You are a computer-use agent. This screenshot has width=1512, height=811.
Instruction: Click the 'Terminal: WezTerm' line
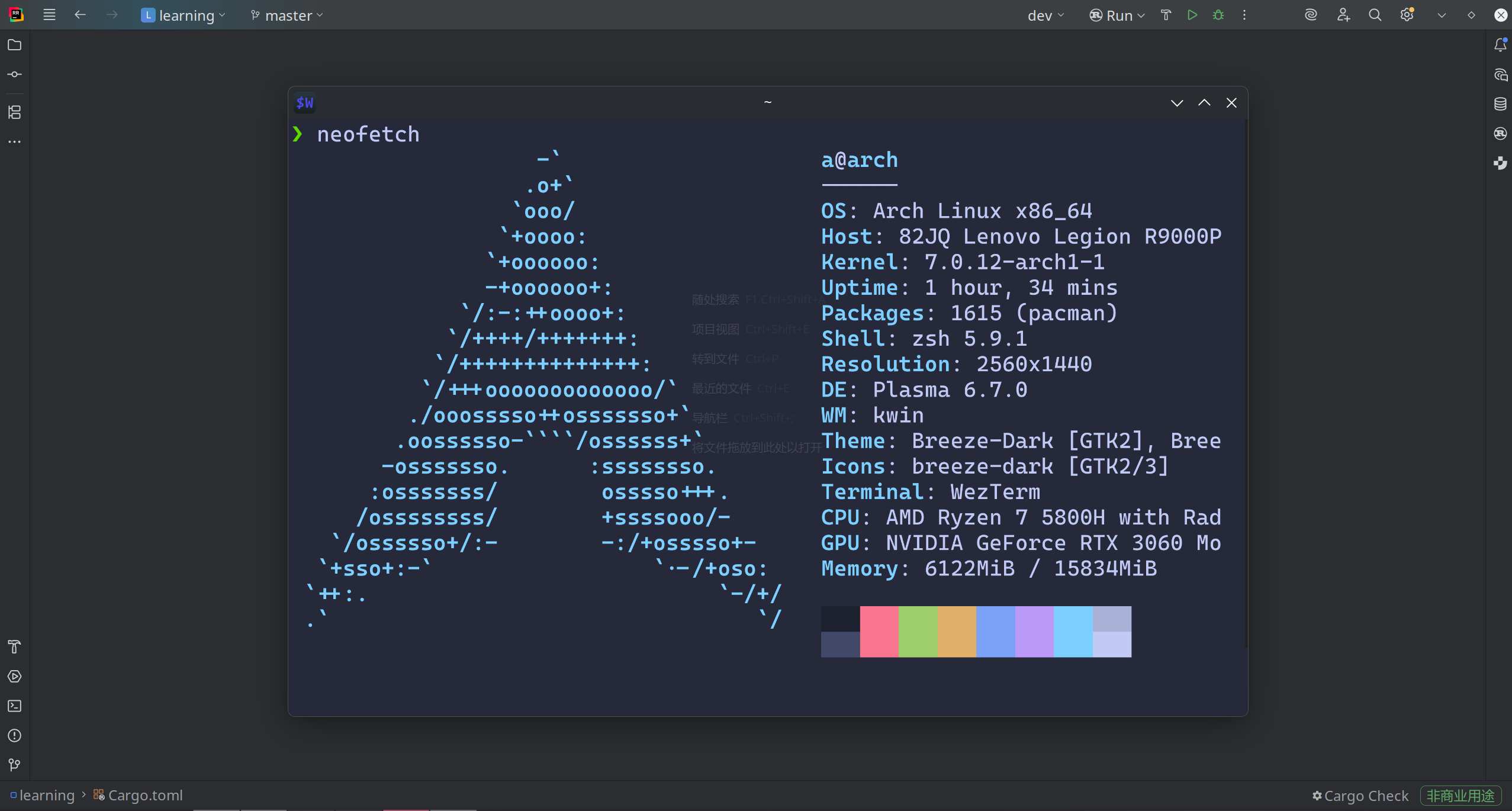(931, 492)
